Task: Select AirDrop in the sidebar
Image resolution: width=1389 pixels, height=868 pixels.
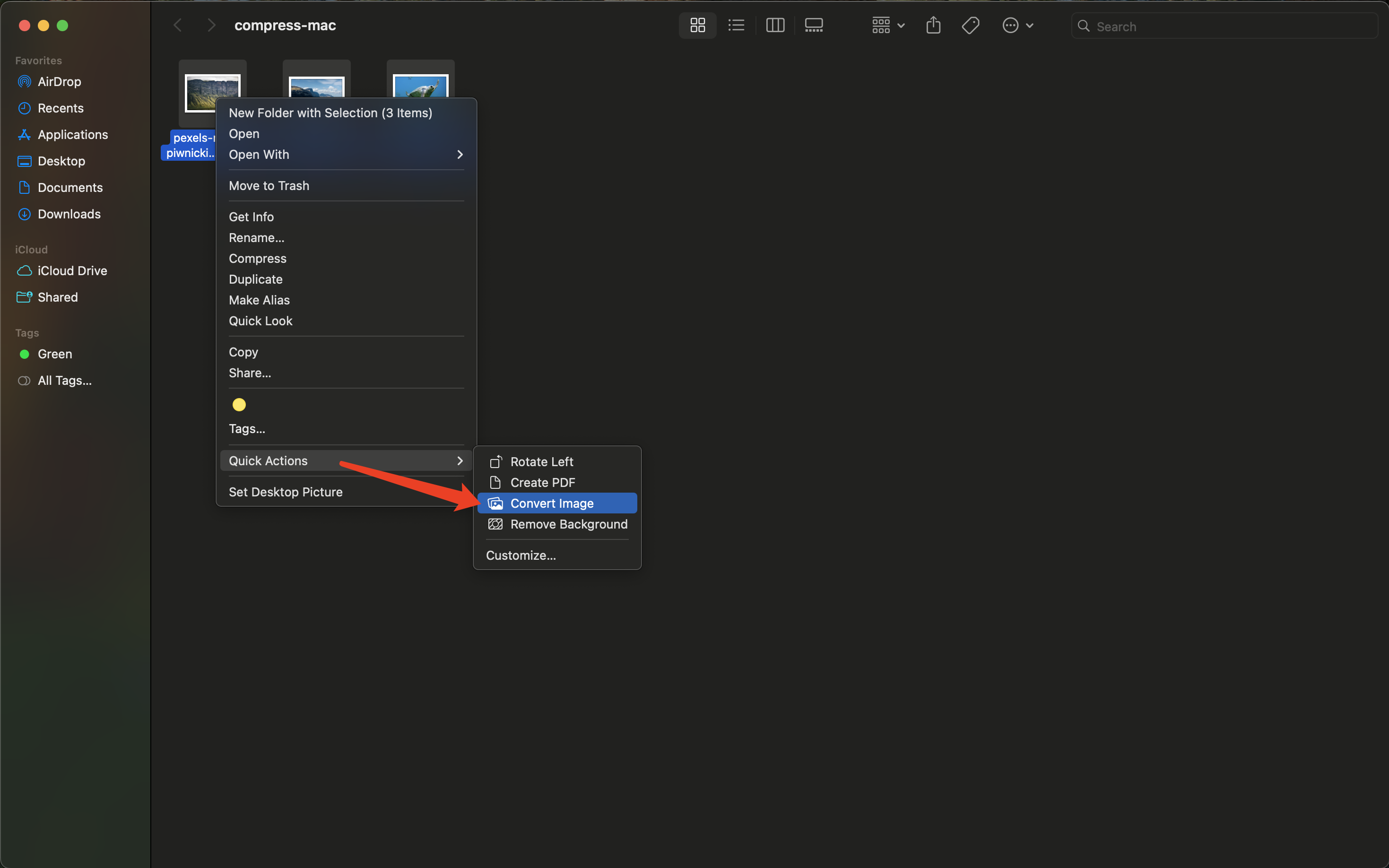Action: pyautogui.click(x=59, y=81)
